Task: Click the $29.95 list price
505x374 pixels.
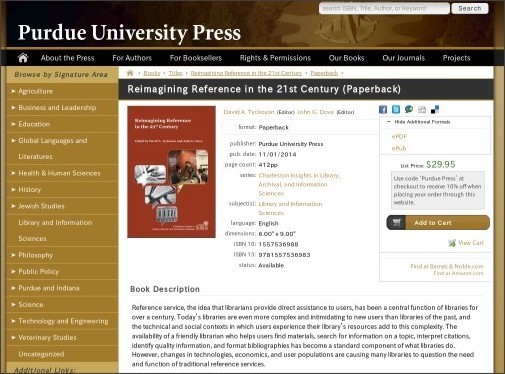Action: tap(441, 164)
